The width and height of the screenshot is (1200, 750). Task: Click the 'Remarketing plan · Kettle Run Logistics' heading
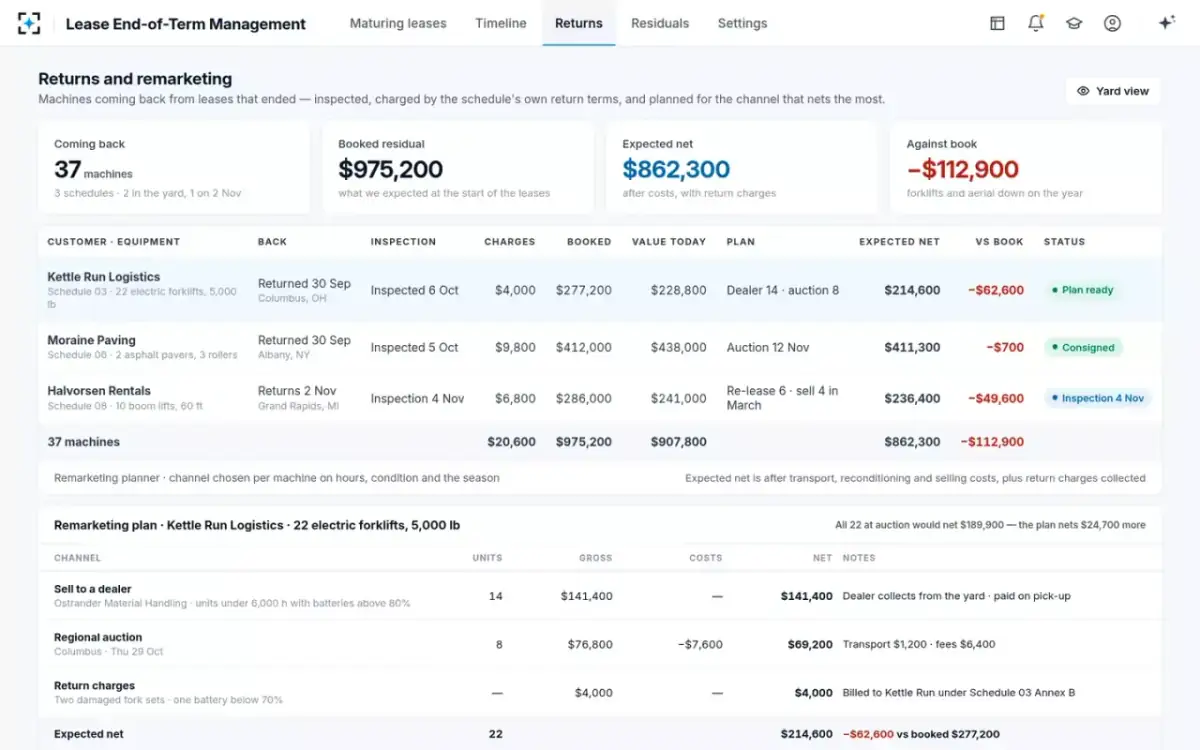pos(257,525)
